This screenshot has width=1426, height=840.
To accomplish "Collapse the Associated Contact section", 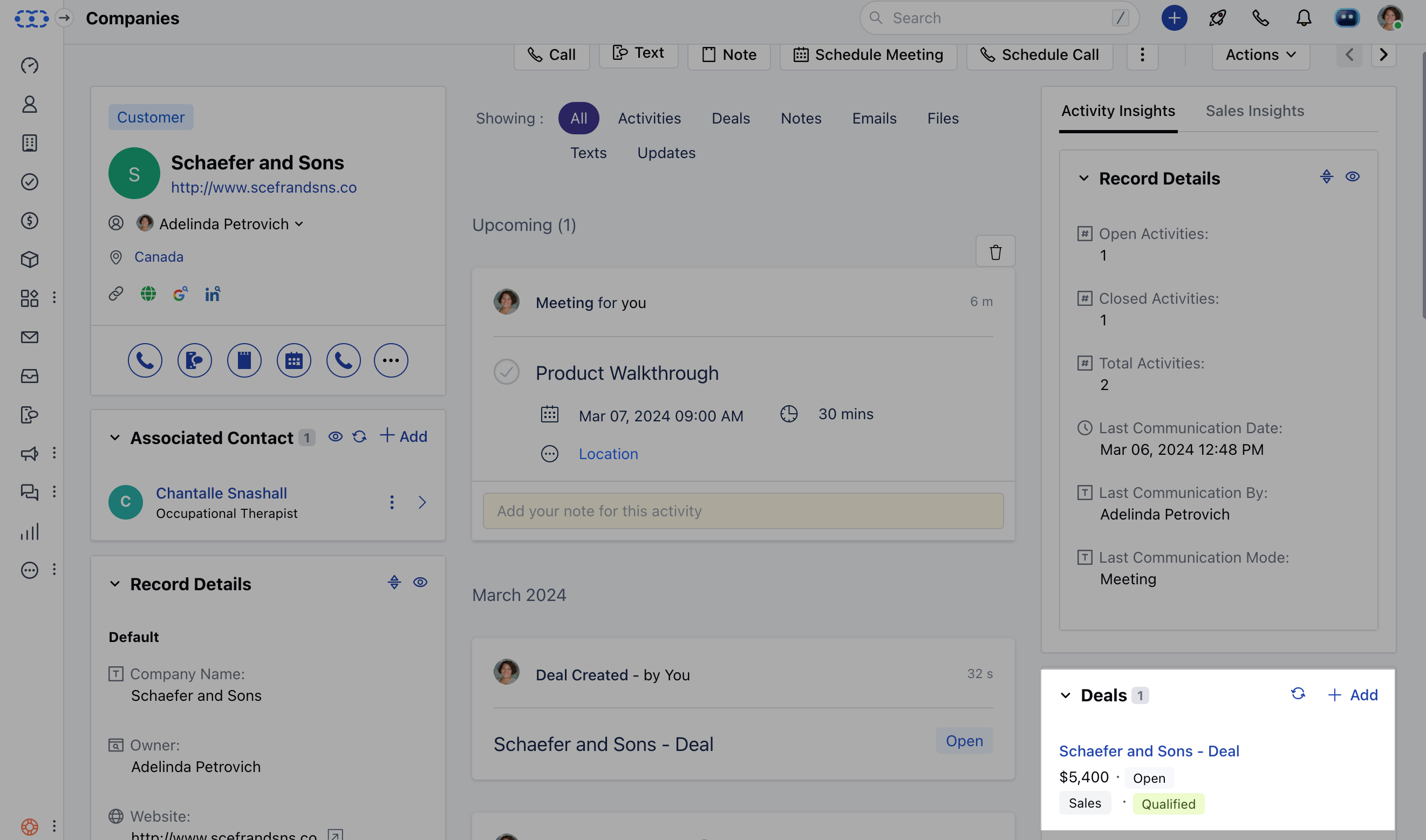I will point(115,438).
